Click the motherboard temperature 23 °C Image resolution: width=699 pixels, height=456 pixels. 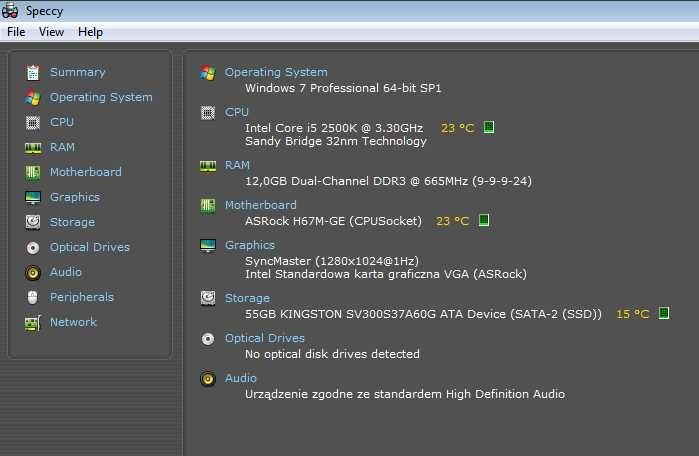pos(452,221)
